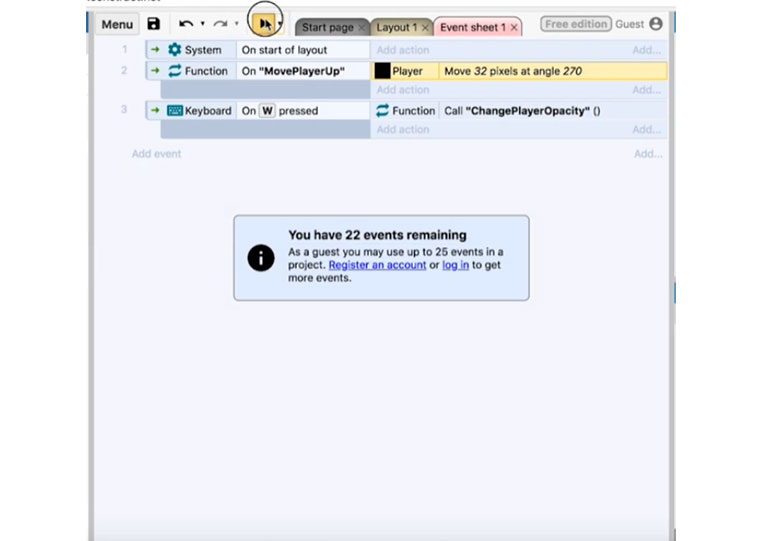Switch to the Layout 1 tab
This screenshot has width=763, height=541.
tap(397, 27)
